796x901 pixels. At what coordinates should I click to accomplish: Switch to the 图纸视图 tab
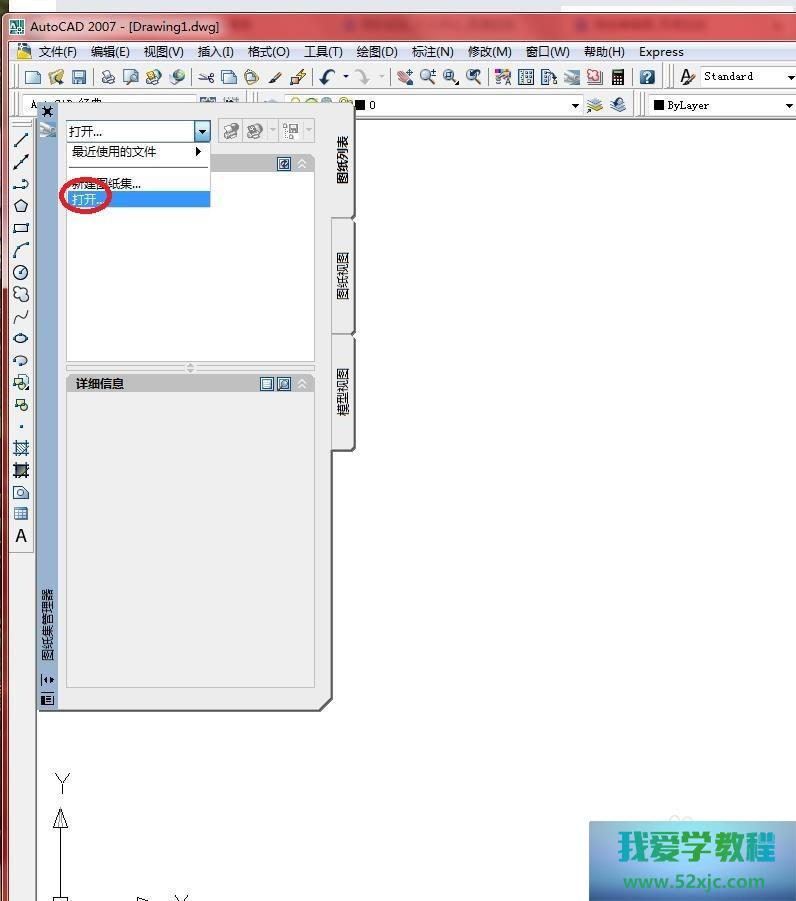(343, 276)
